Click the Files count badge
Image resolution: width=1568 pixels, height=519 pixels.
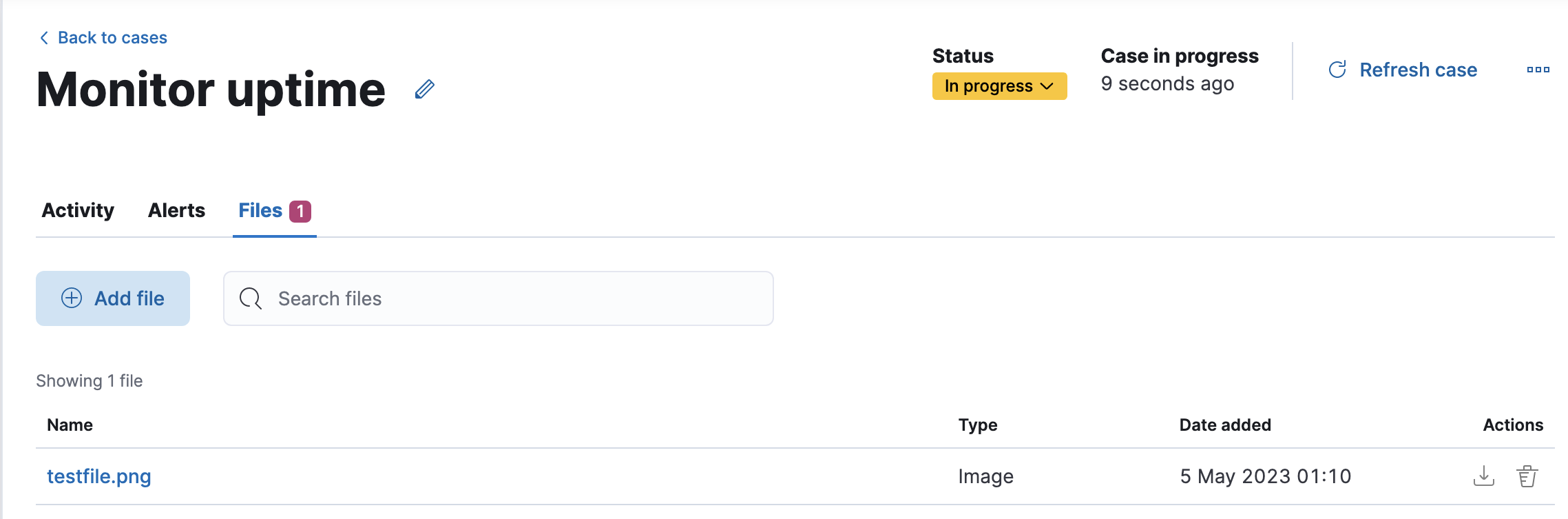300,211
